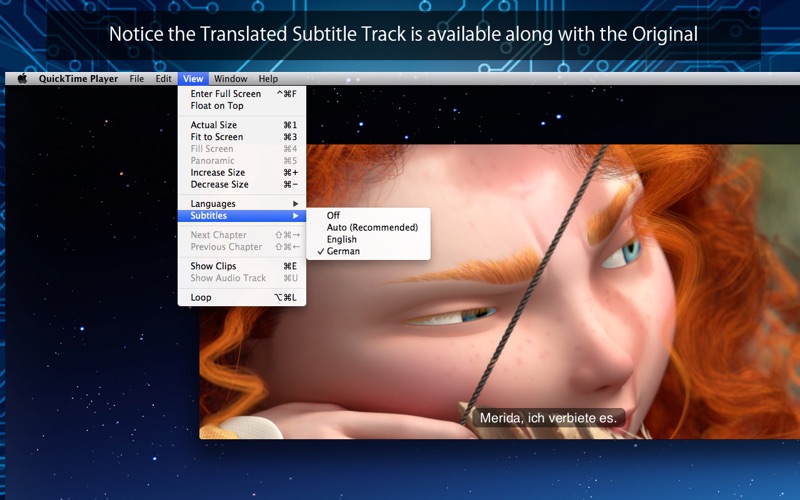The height and width of the screenshot is (500, 800).
Task: Select English subtitle track
Action: 368,239
